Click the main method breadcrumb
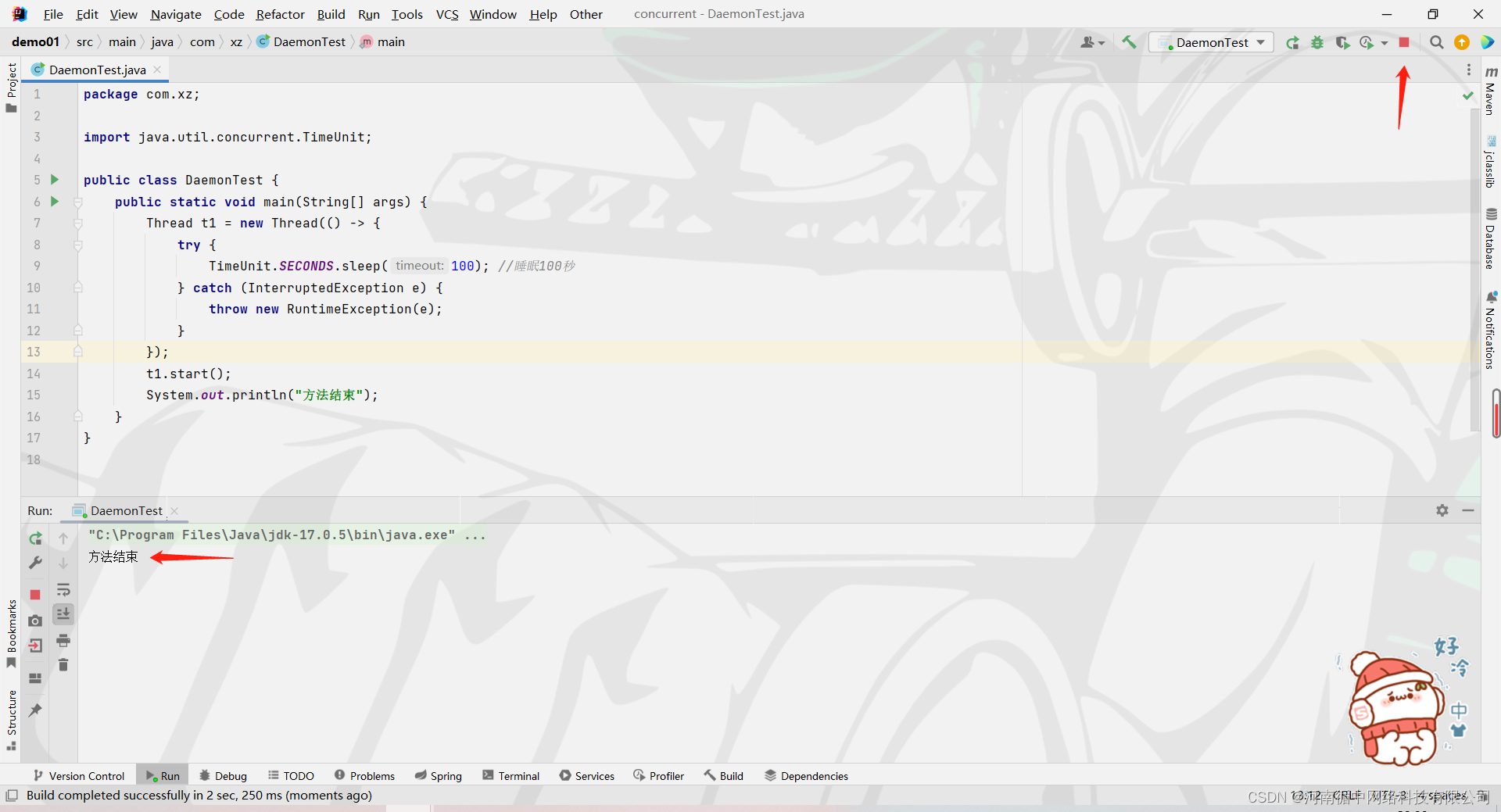The height and width of the screenshot is (812, 1501). pyautogui.click(x=382, y=42)
